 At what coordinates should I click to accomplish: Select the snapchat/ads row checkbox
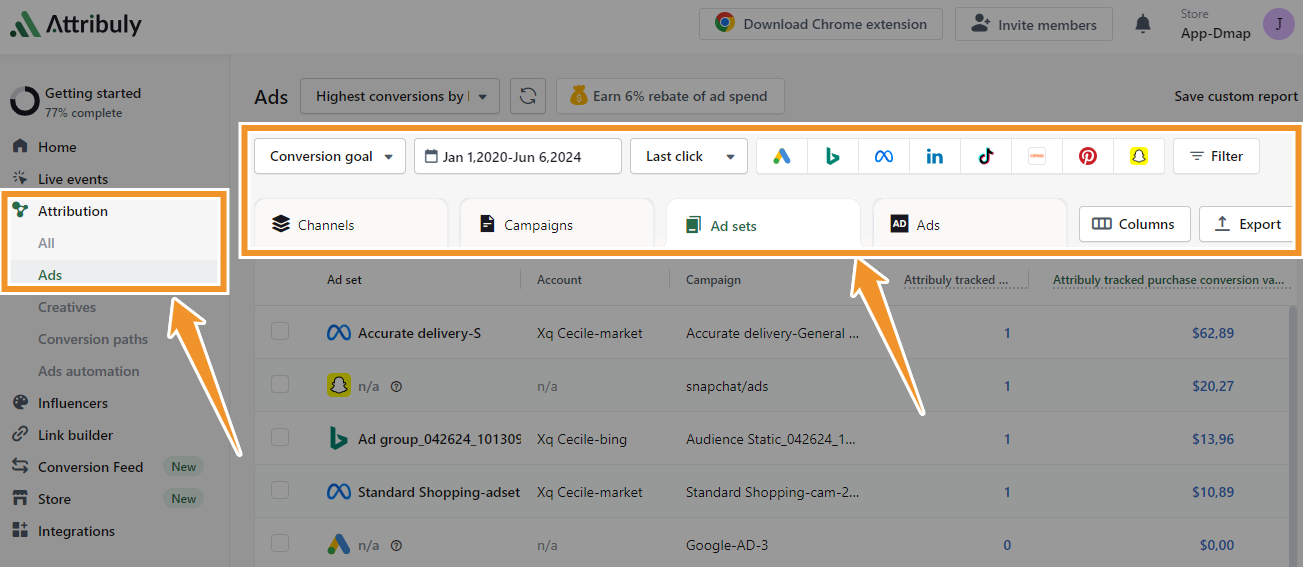tap(280, 385)
